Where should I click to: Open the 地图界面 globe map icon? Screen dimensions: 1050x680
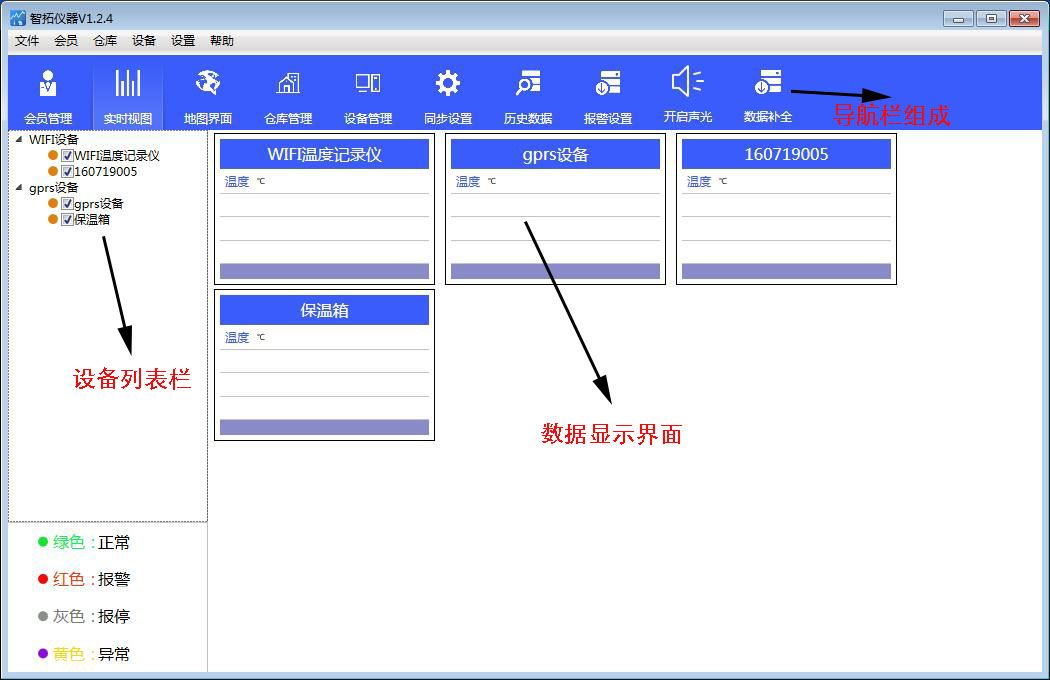click(208, 84)
